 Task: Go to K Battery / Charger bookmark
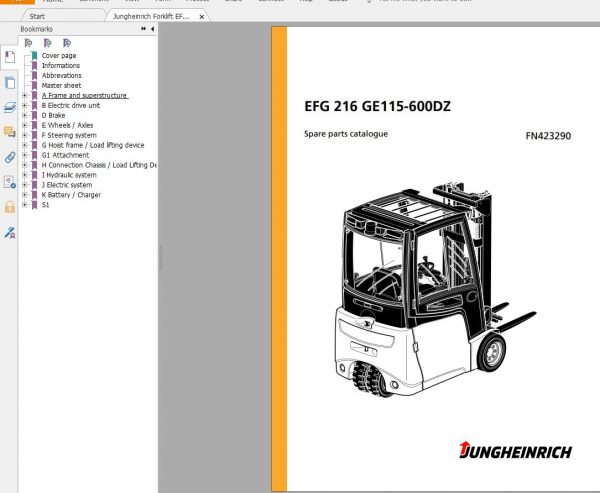(x=71, y=195)
